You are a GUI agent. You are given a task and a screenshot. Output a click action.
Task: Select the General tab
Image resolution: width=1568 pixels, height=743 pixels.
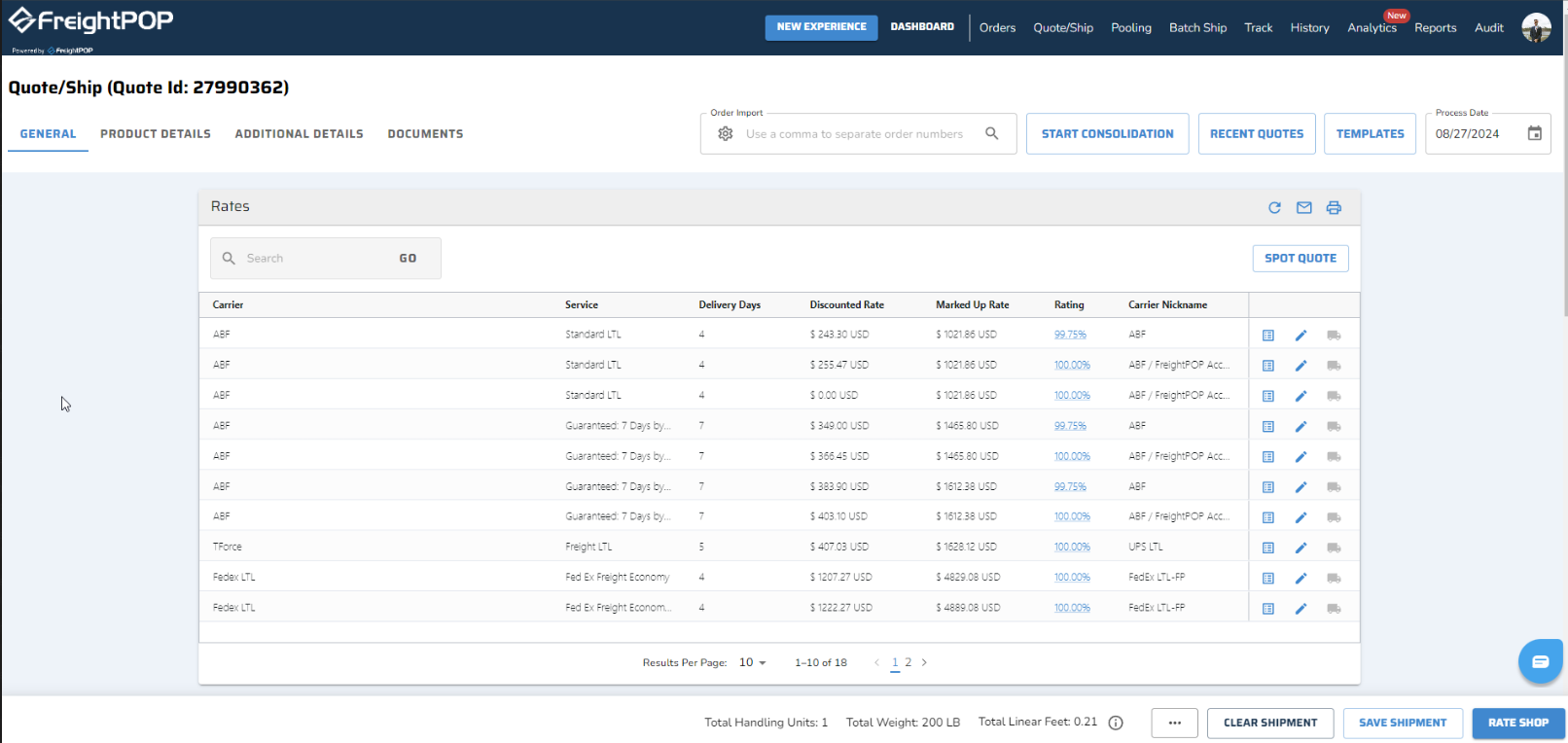click(x=48, y=134)
